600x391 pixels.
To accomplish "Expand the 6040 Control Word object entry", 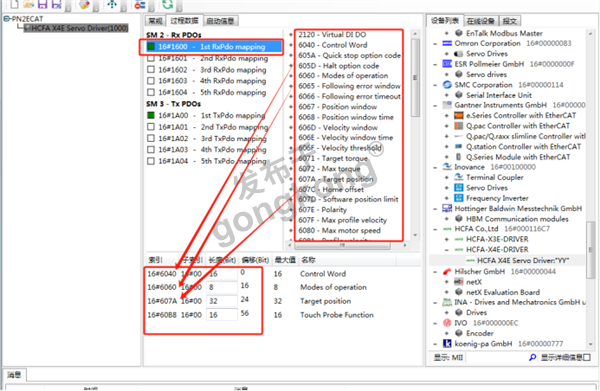I will tap(291, 45).
